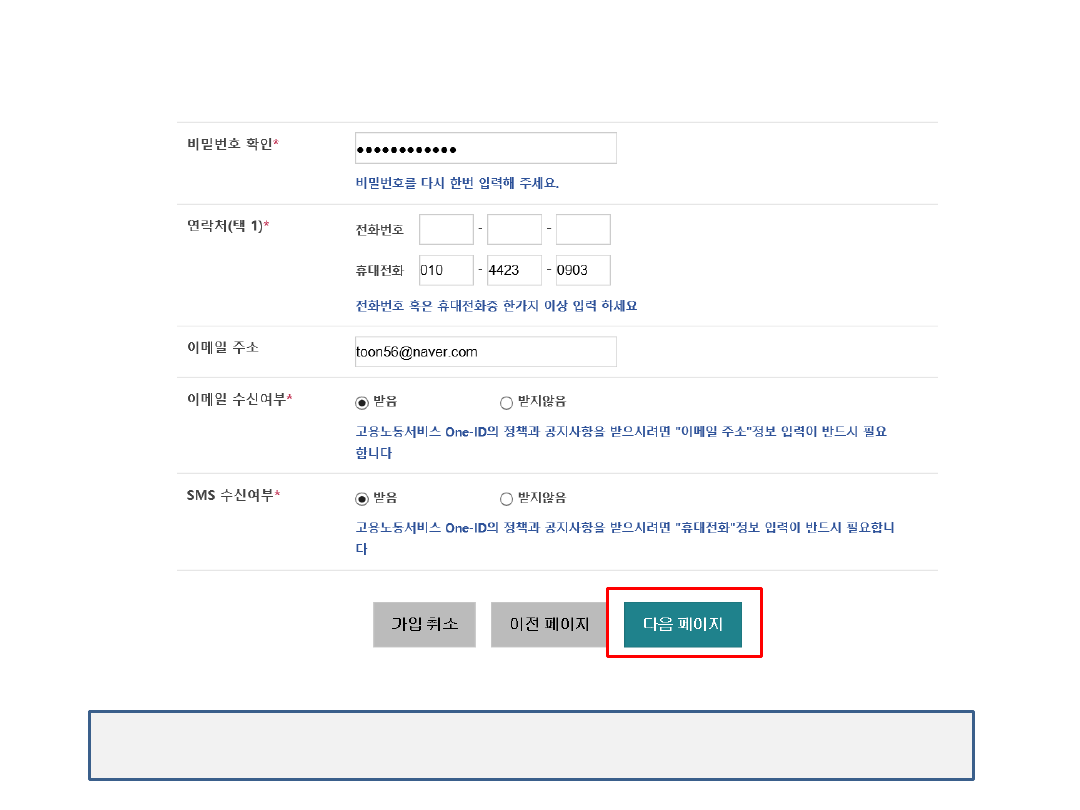Click the 이메일 주소 field label
This screenshot has height=810, width=1080.
222,348
